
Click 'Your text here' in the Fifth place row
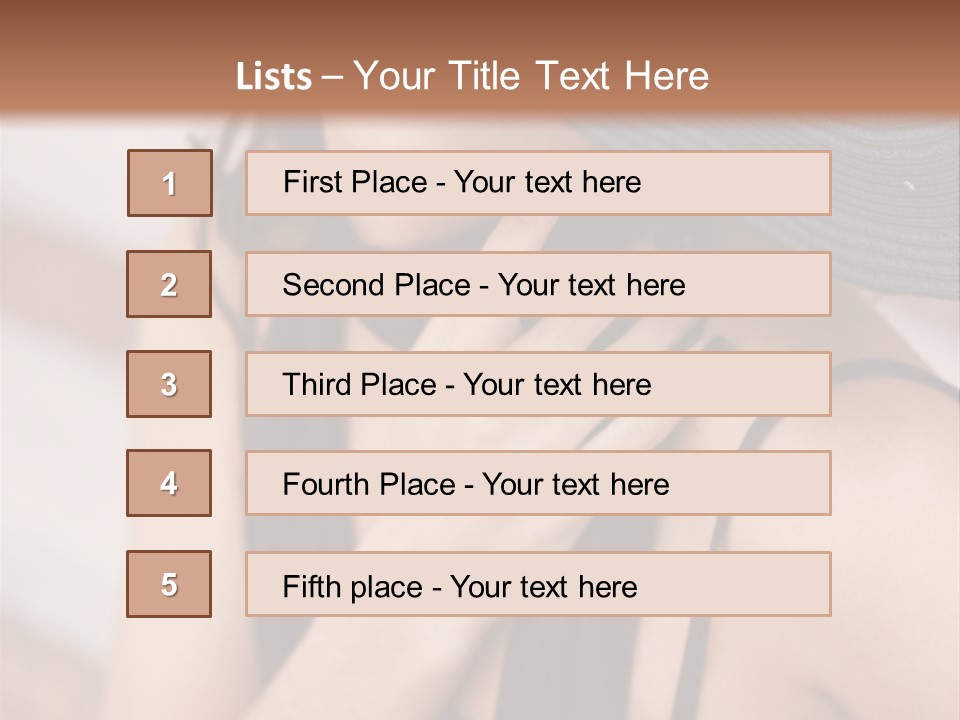coord(543,586)
